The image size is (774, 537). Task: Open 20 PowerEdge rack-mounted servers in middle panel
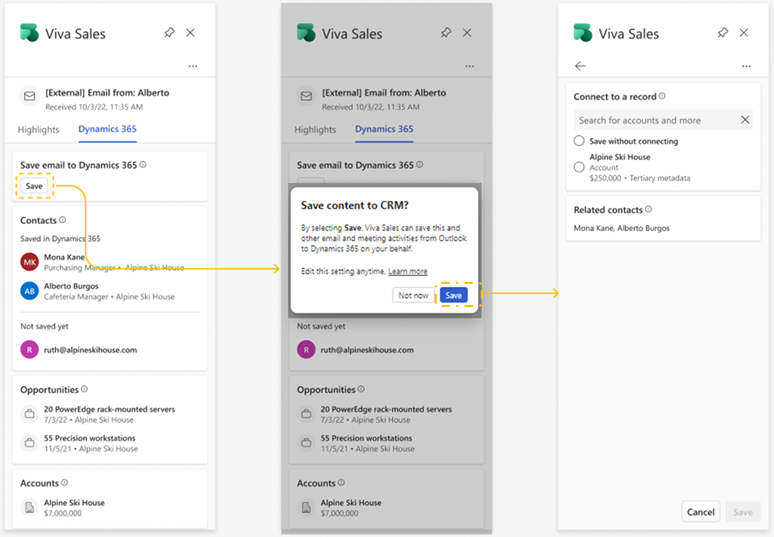click(386, 409)
